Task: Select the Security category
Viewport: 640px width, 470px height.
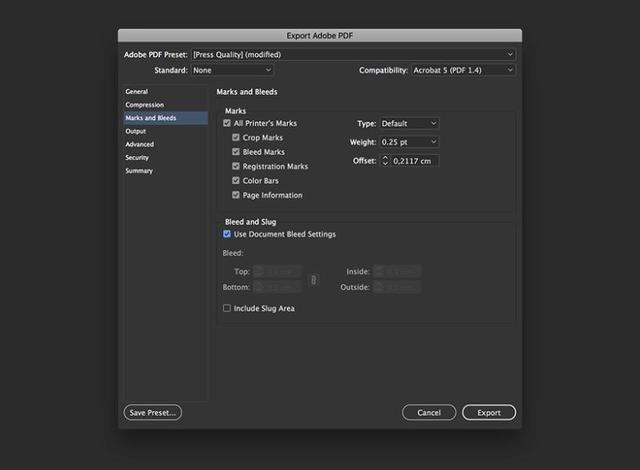Action: [166, 157]
